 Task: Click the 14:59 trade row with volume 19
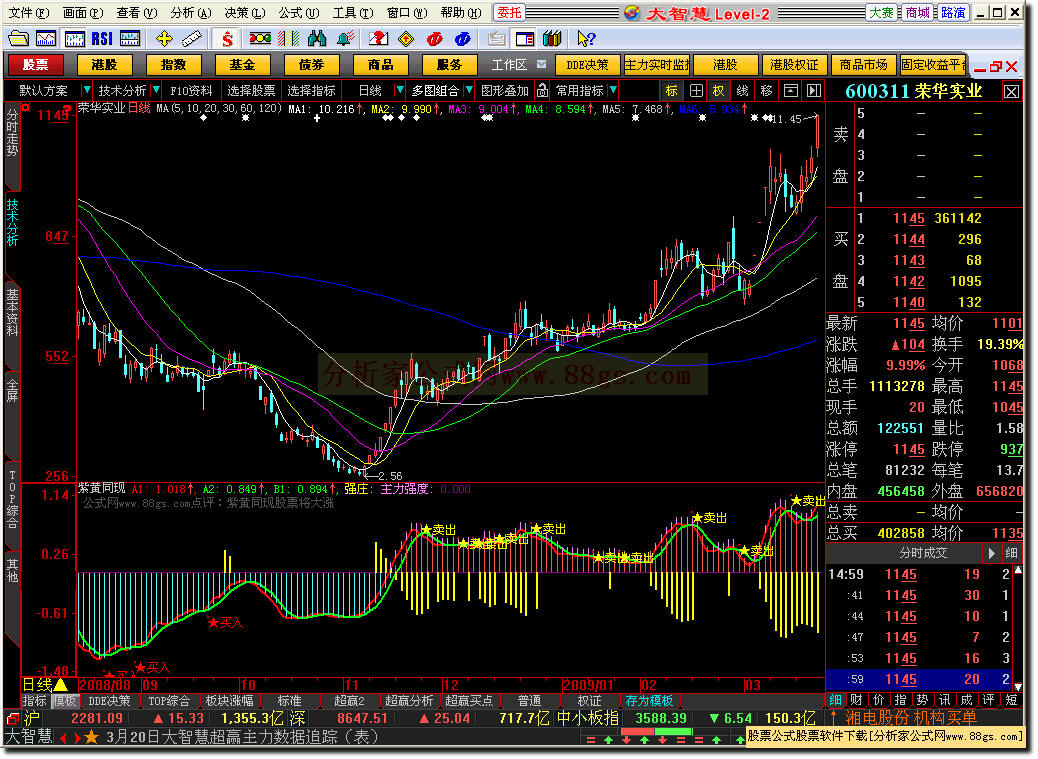[x=919, y=574]
